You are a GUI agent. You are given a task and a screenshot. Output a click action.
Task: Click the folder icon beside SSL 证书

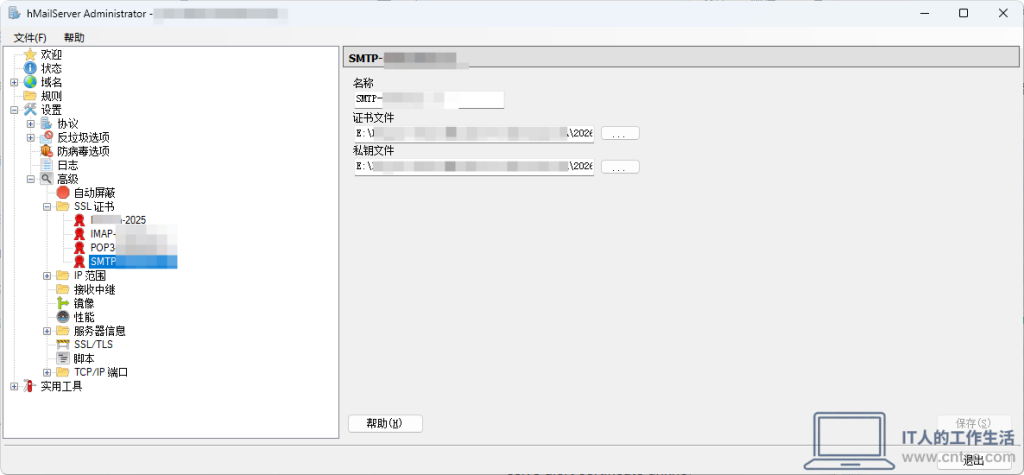(x=63, y=206)
